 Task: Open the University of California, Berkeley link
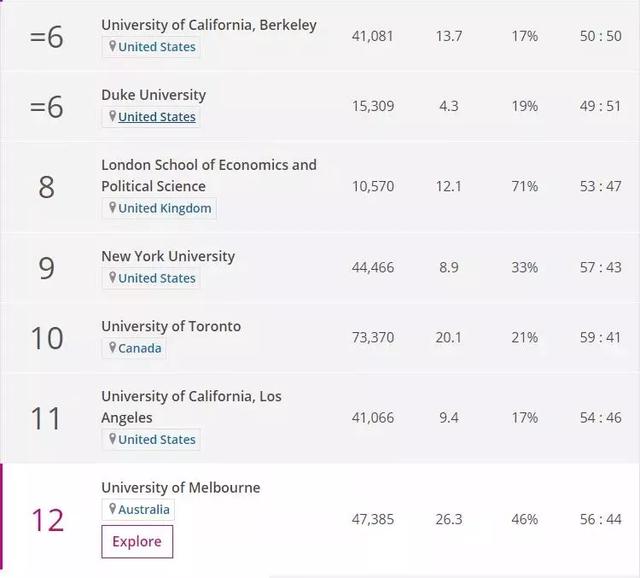pos(208,25)
